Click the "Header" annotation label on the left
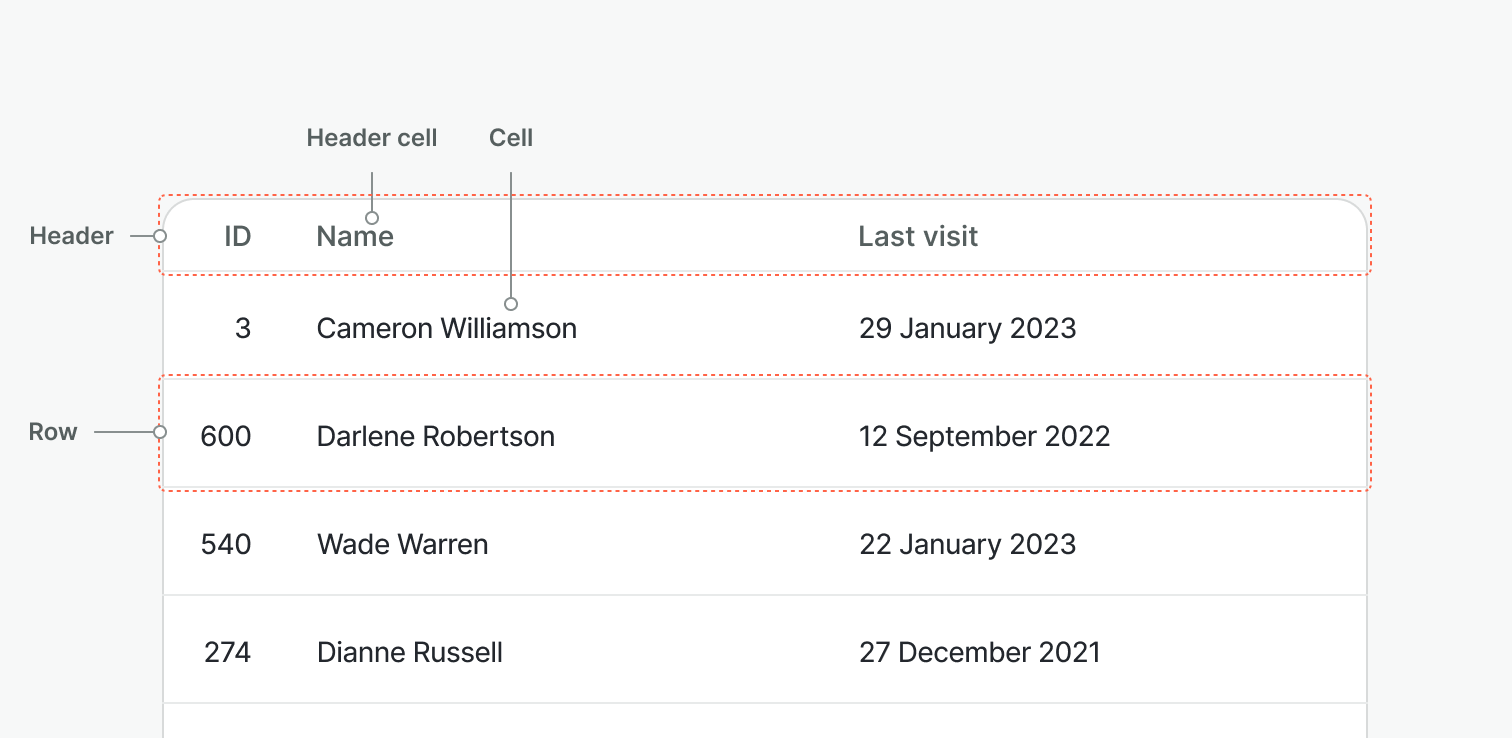The height and width of the screenshot is (738, 1512). point(71,236)
